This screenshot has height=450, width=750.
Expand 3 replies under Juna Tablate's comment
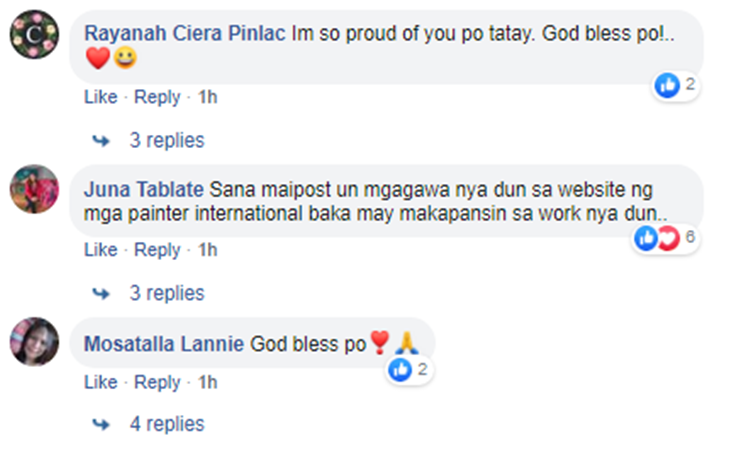click(x=166, y=293)
